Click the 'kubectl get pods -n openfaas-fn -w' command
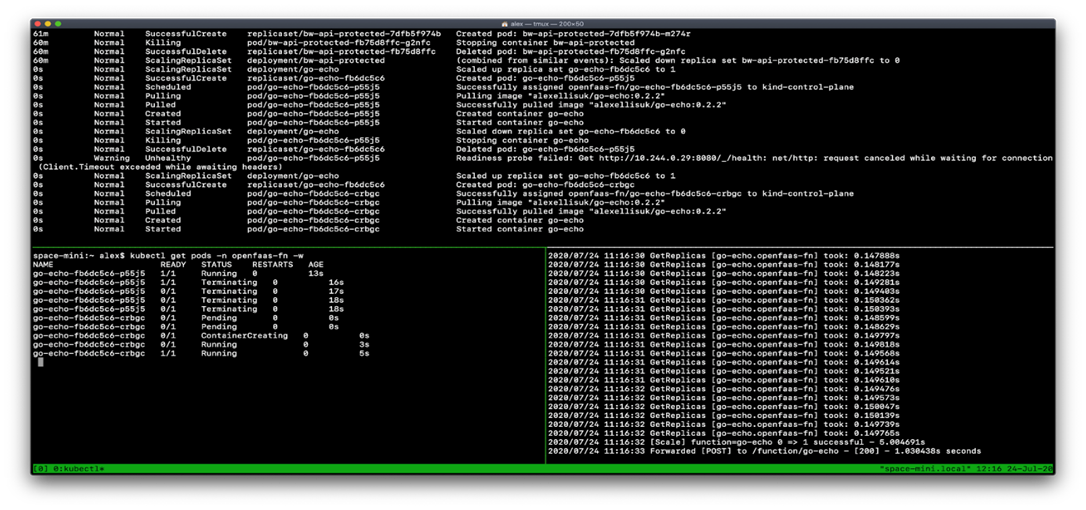The height and width of the screenshot is (510, 1086). pyautogui.click(x=216, y=256)
